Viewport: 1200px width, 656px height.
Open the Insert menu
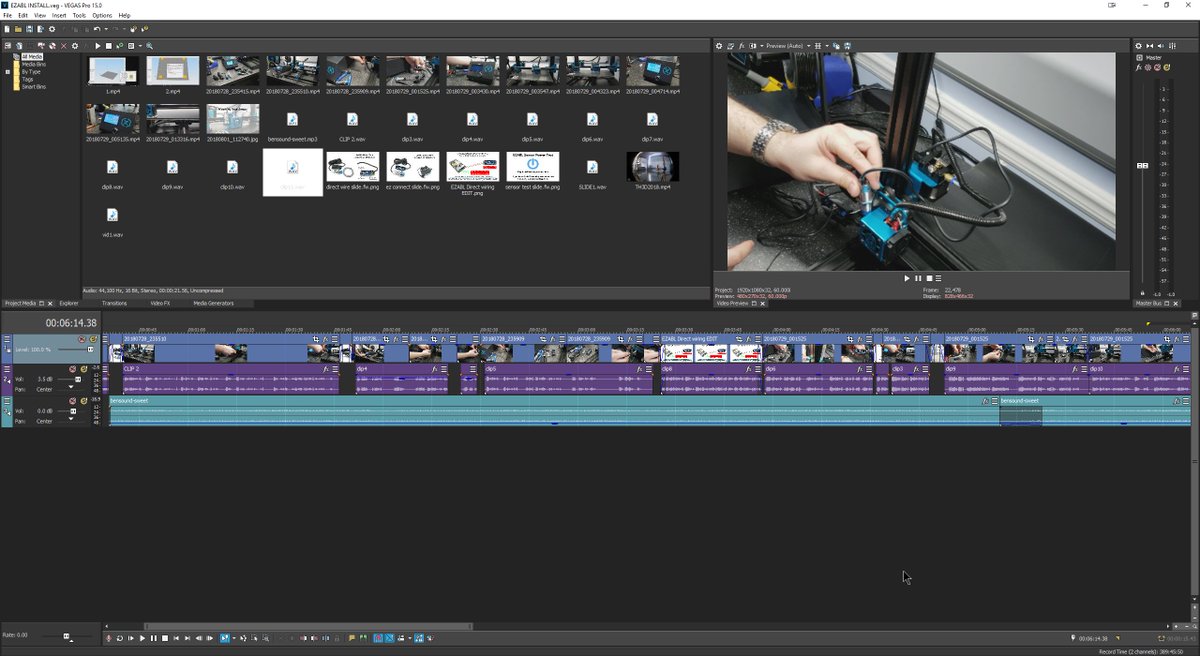click(x=59, y=15)
